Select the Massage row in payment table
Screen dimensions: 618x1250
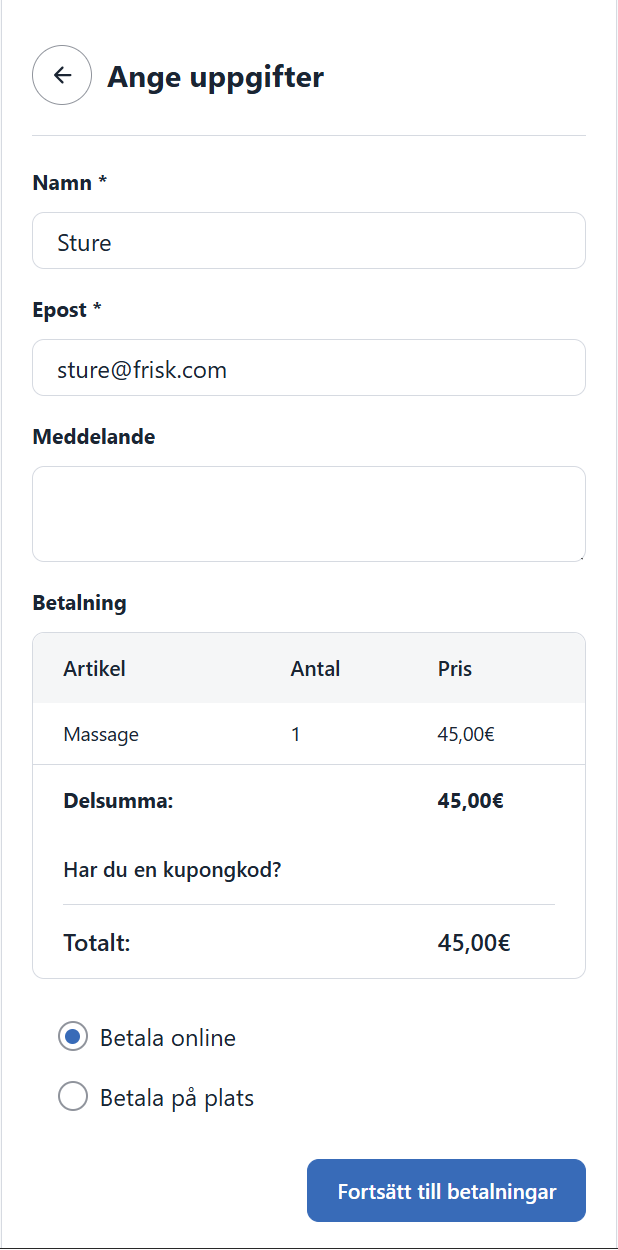coord(309,734)
